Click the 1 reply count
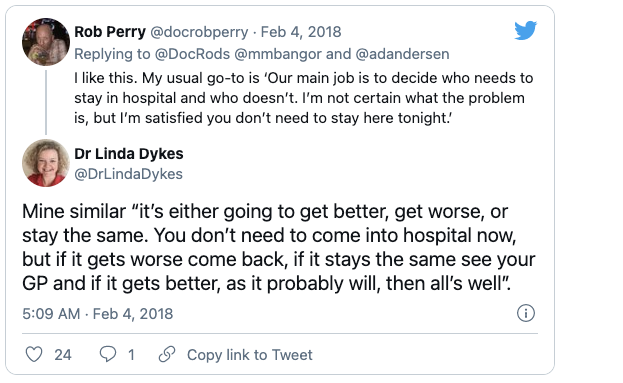The image size is (623, 383). tap(131, 355)
